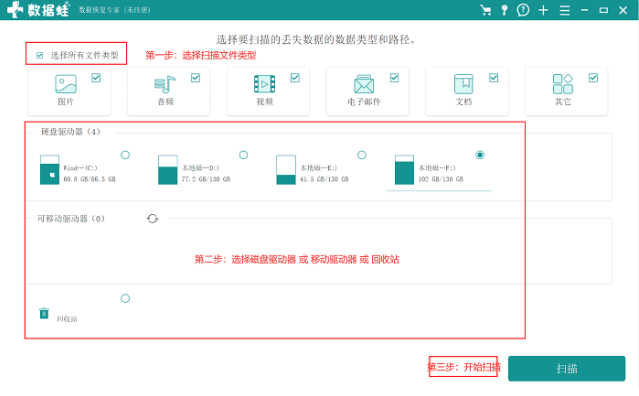Screen dimensions: 639x396
Task: Select the C: drive radio button
Action: tap(126, 155)
